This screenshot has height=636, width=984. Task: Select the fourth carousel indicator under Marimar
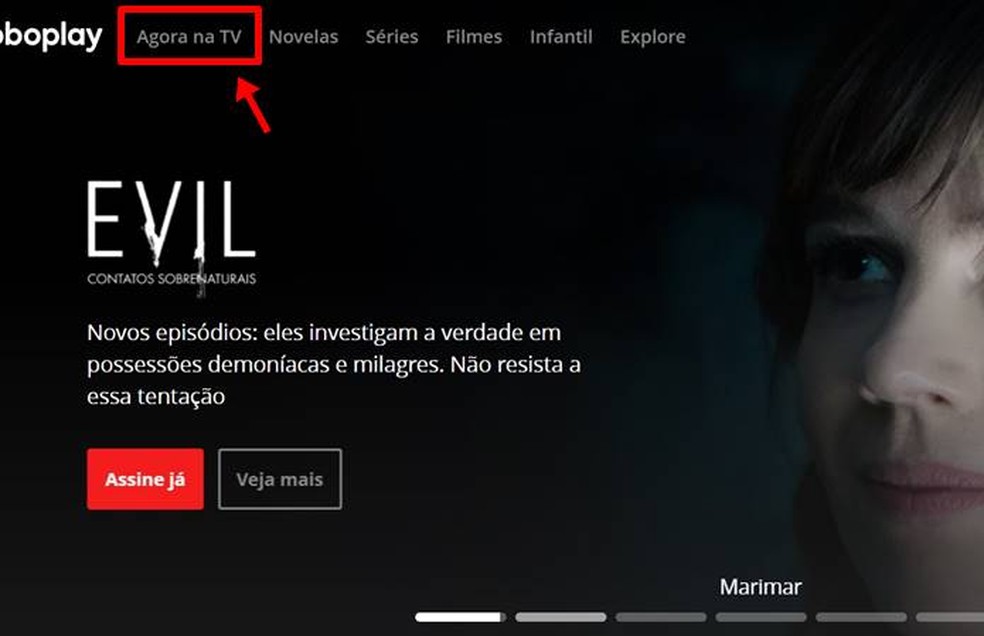click(761, 617)
